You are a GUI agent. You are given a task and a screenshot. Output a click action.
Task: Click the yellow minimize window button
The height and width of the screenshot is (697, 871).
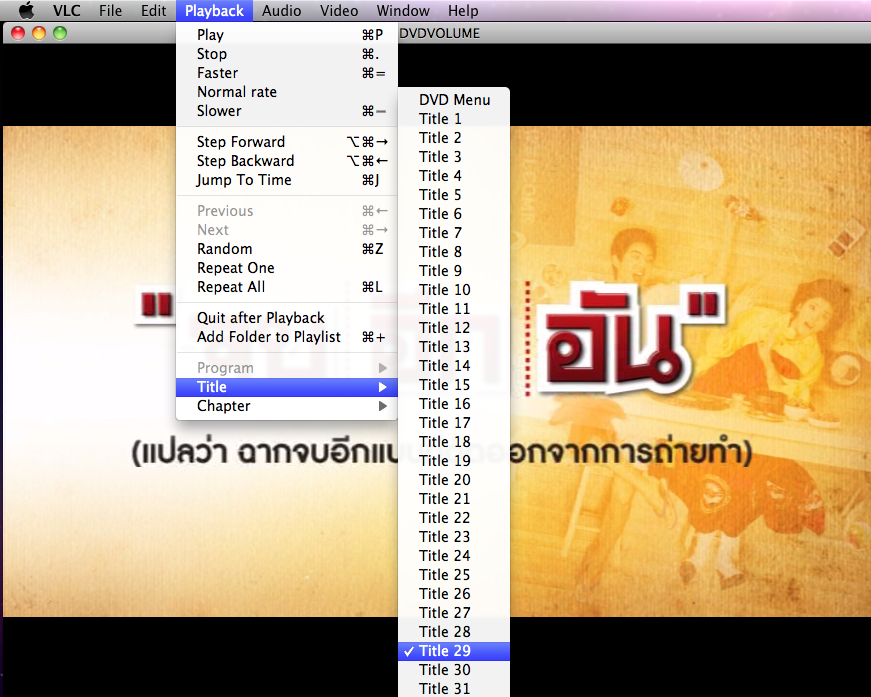coord(39,33)
